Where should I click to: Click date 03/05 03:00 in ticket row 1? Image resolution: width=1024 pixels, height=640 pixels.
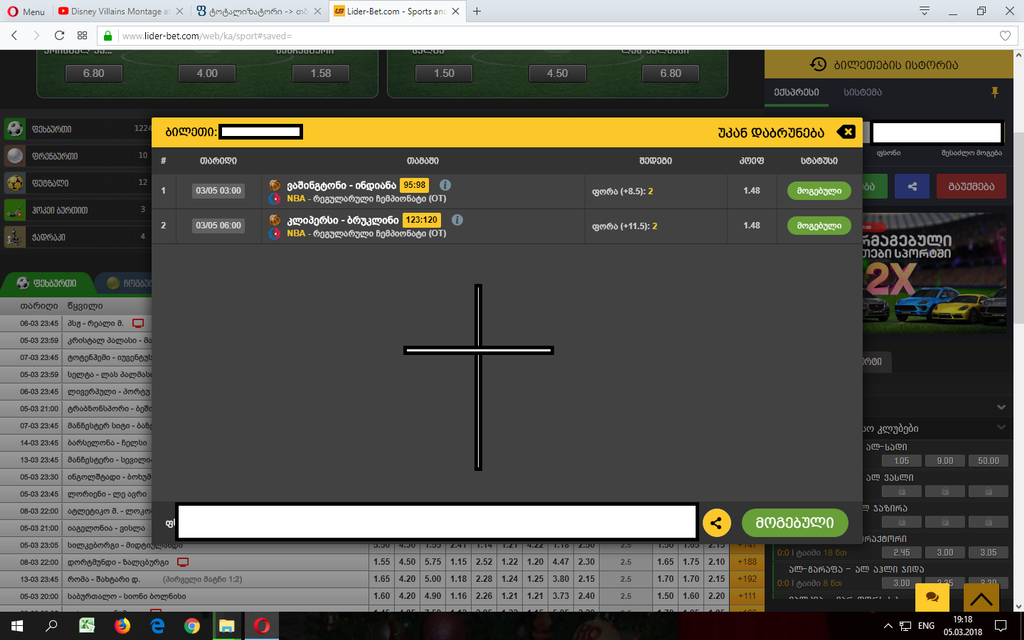pos(218,191)
